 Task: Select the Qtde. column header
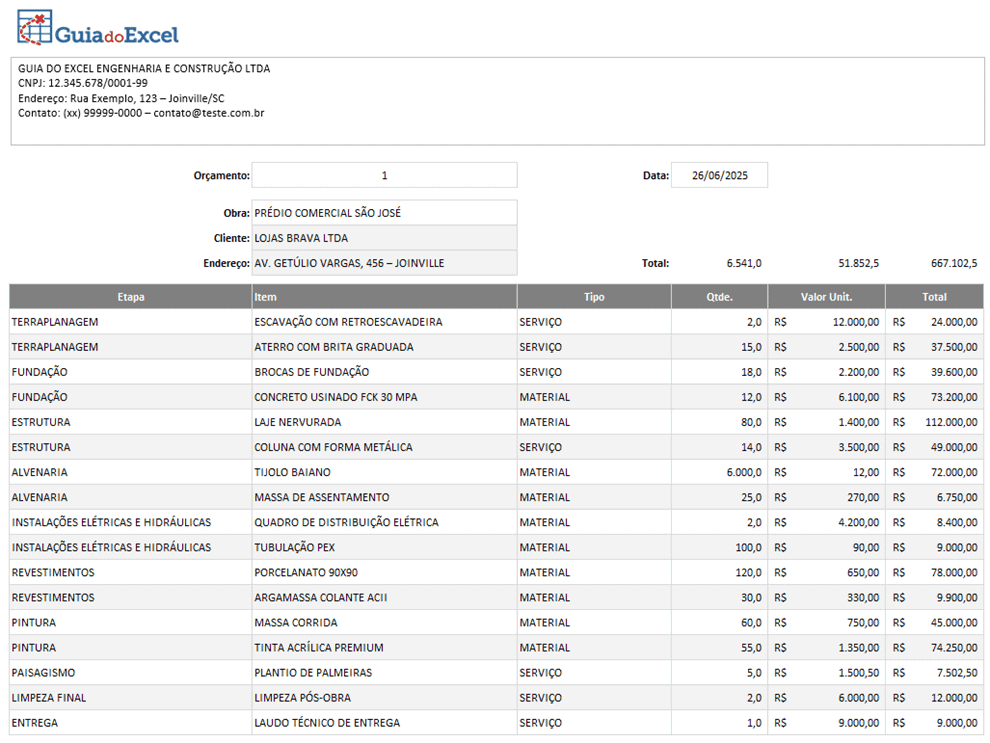click(719, 297)
